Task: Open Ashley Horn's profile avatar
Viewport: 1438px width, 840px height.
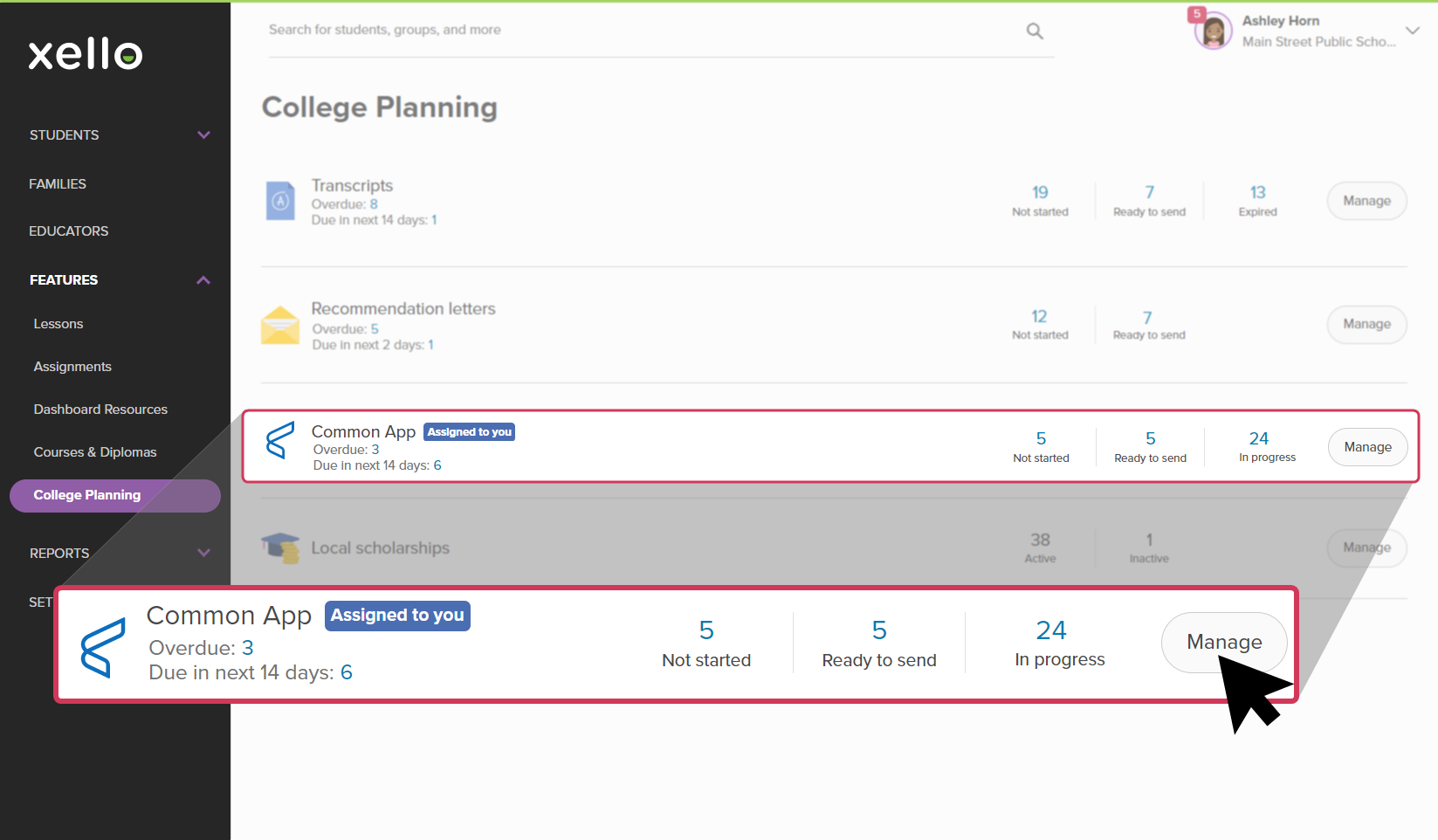Action: point(1213,31)
